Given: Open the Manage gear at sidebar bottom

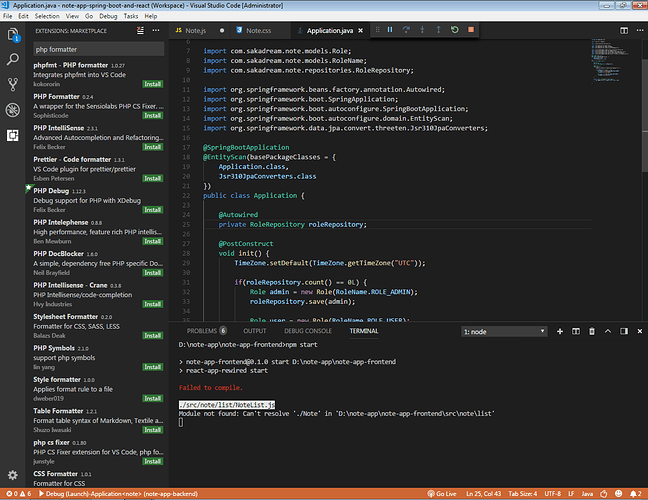Looking at the screenshot, I should pos(13,475).
